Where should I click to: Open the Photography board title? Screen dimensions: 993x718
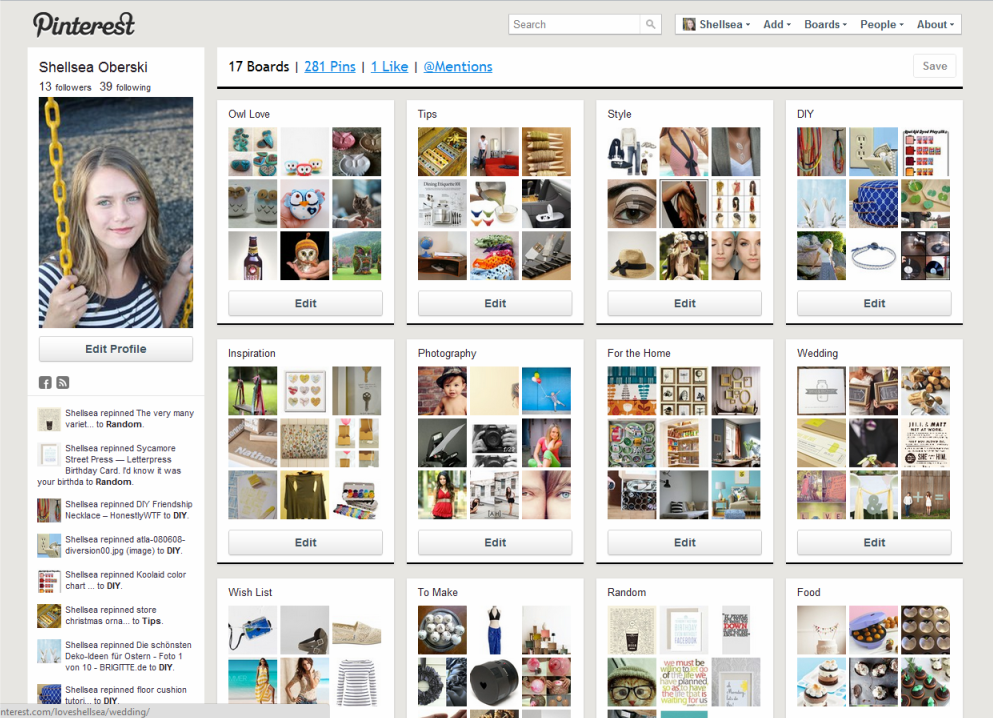coord(447,353)
